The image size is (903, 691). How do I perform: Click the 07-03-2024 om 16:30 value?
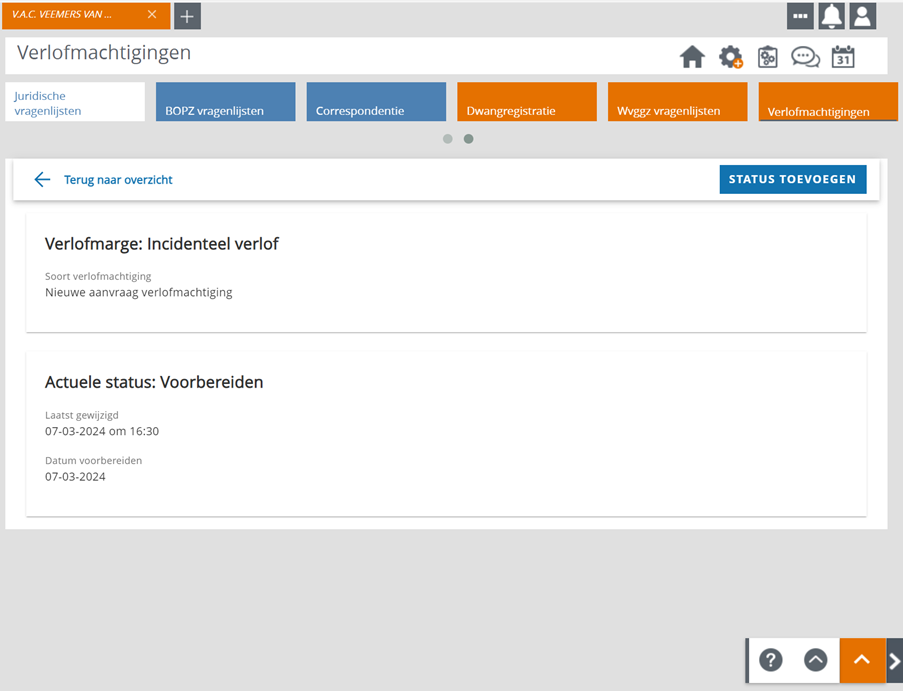pyautogui.click(x=102, y=431)
